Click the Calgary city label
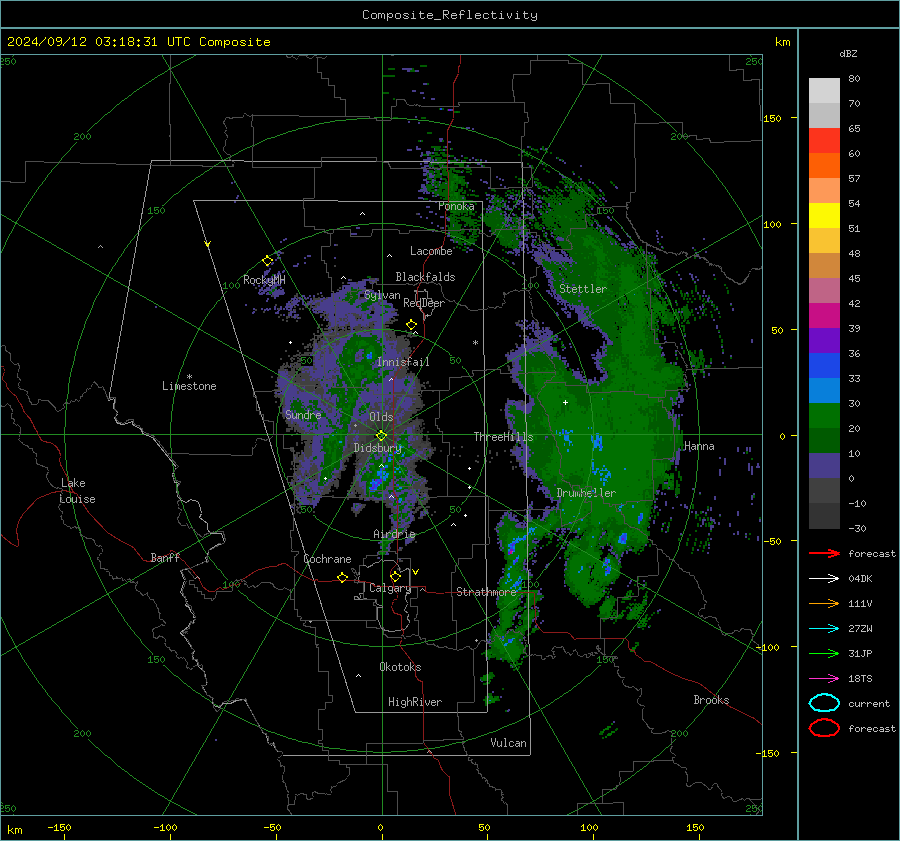This screenshot has height=841, width=900. coord(390,588)
